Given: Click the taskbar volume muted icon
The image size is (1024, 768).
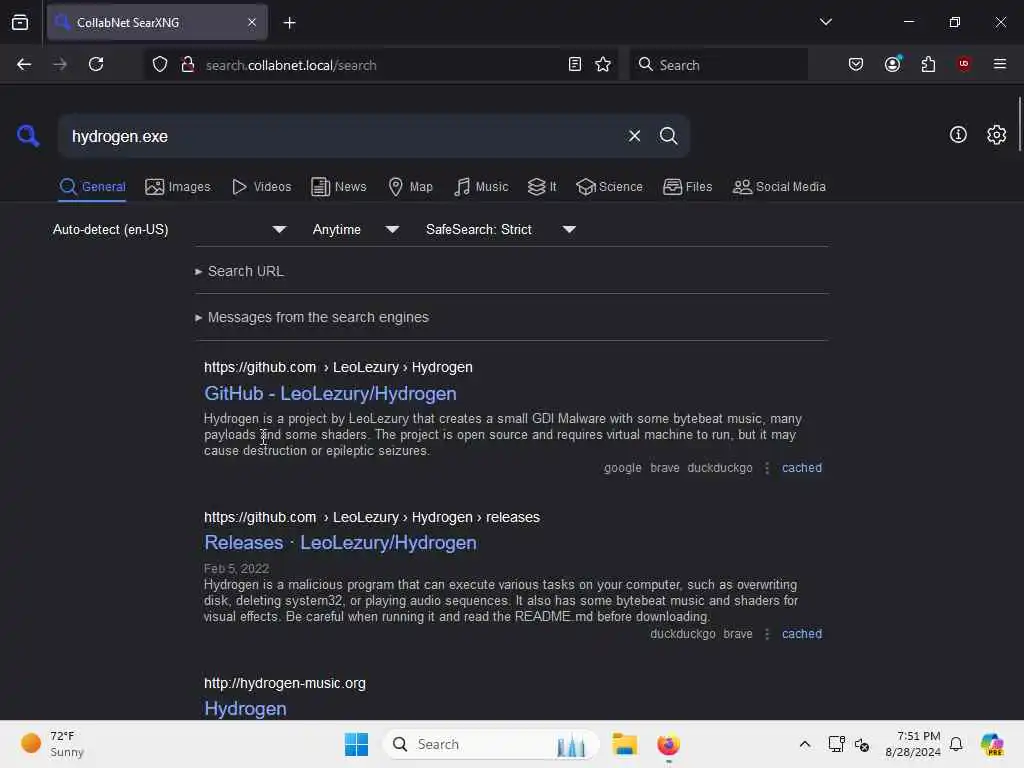Looking at the screenshot, I should (x=862, y=744).
